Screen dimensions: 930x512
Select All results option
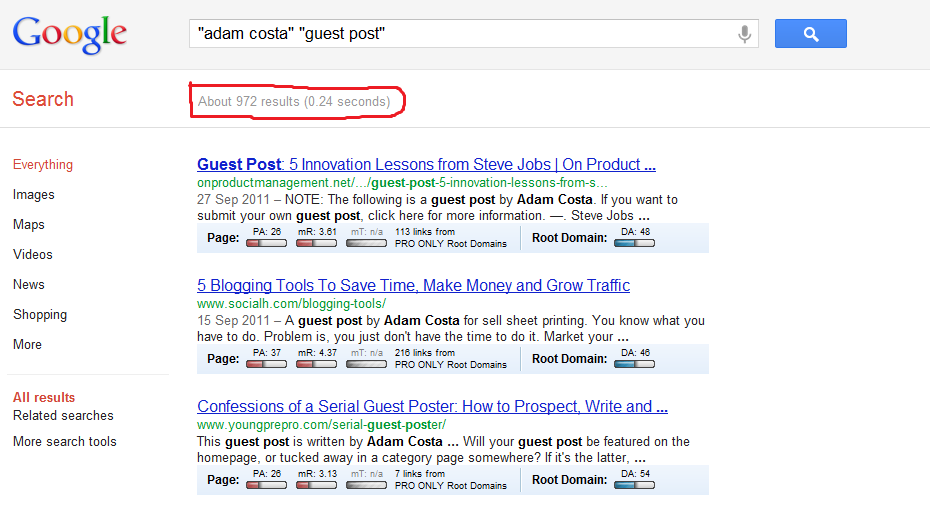(44, 397)
